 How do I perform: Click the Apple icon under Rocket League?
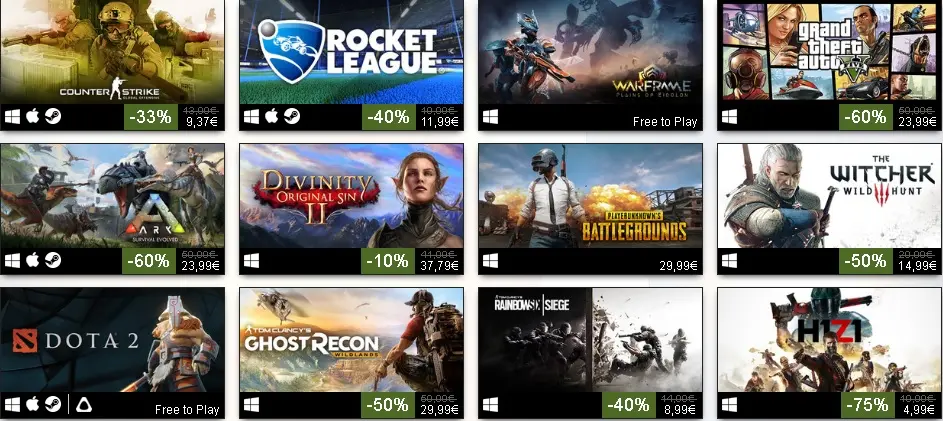pyautogui.click(x=272, y=116)
